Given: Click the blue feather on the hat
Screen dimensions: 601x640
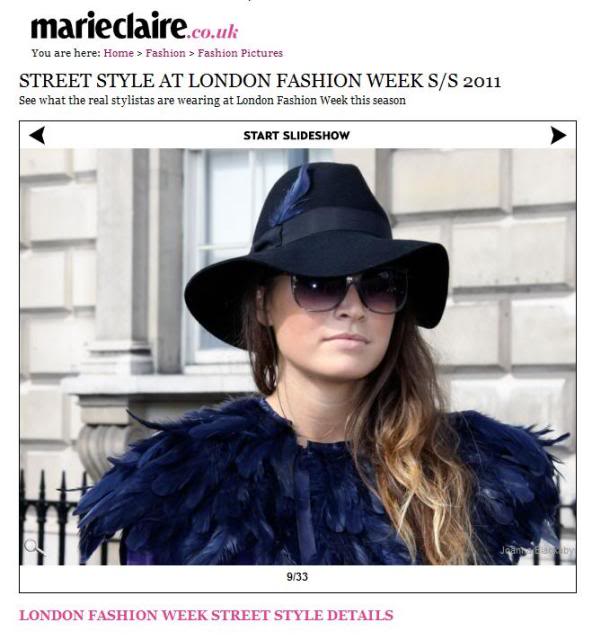Looking at the screenshot, I should tap(292, 195).
